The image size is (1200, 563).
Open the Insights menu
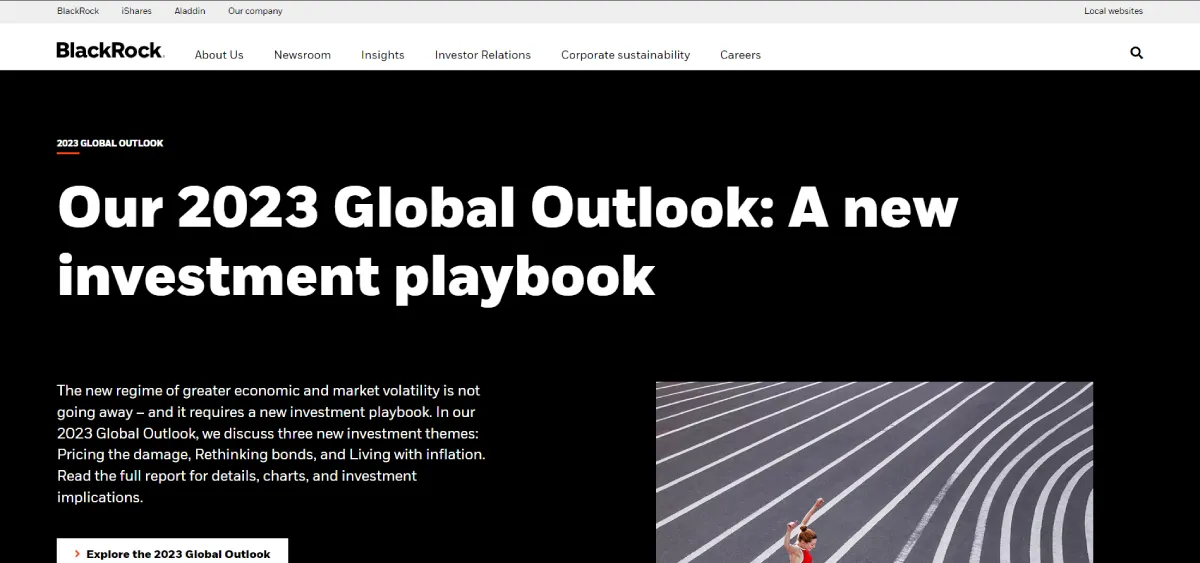(x=383, y=55)
